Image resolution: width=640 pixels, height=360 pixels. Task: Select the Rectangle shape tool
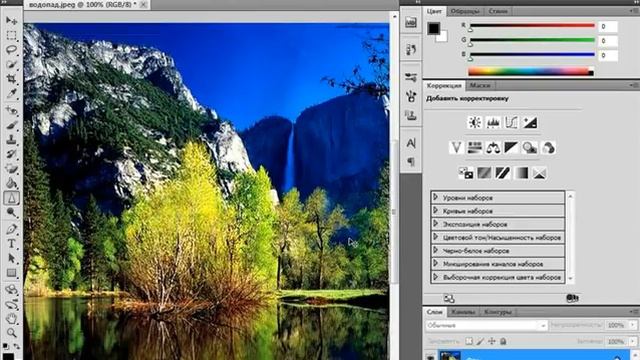click(11, 273)
